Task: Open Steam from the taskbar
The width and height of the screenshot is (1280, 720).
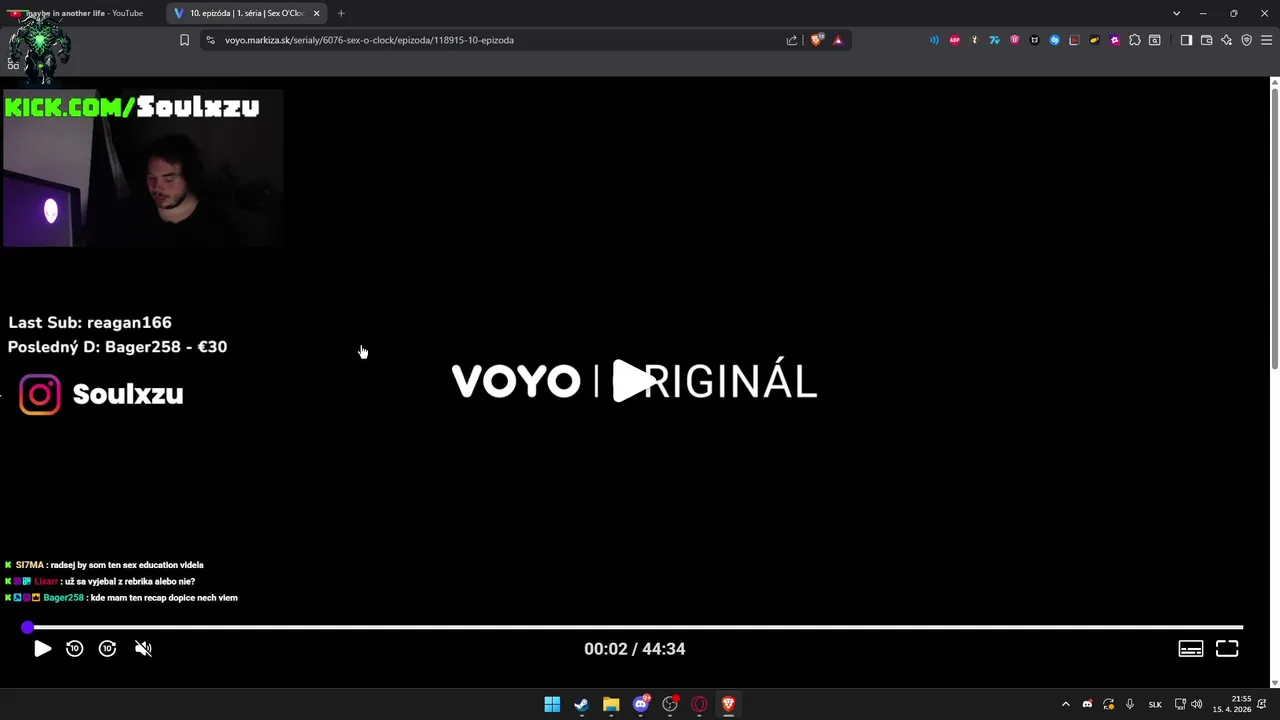Action: click(x=581, y=704)
